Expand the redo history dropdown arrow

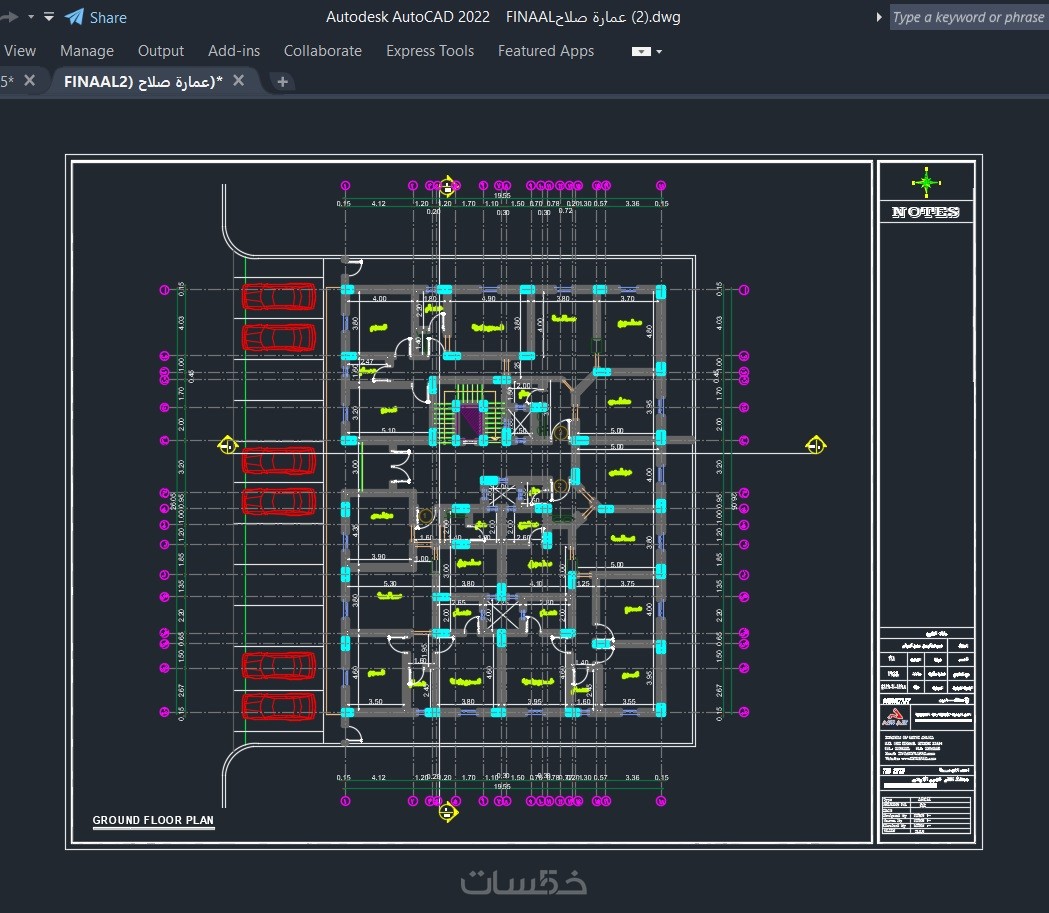point(31,17)
